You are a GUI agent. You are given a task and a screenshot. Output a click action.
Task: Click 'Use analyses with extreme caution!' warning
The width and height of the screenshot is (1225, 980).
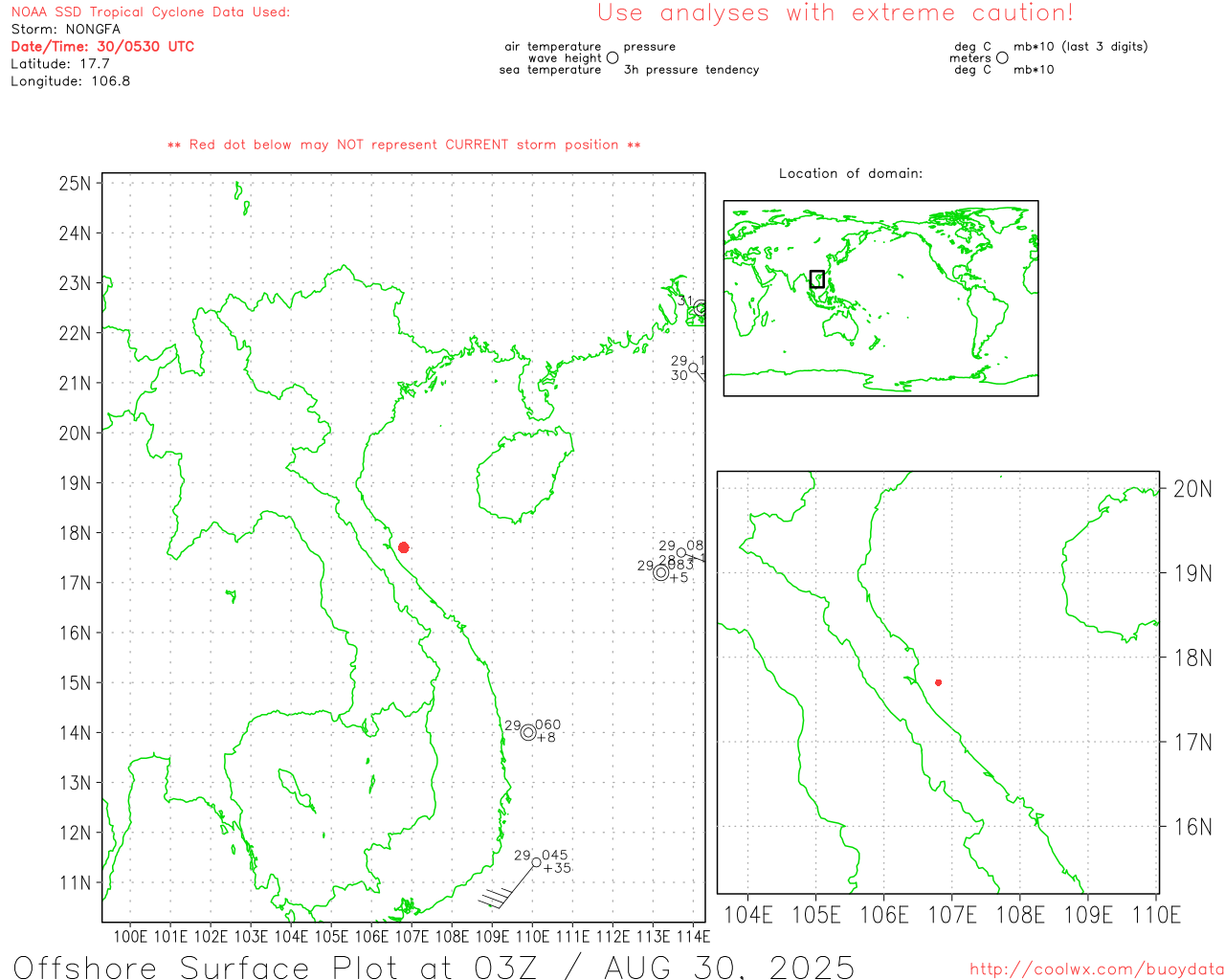point(835,12)
